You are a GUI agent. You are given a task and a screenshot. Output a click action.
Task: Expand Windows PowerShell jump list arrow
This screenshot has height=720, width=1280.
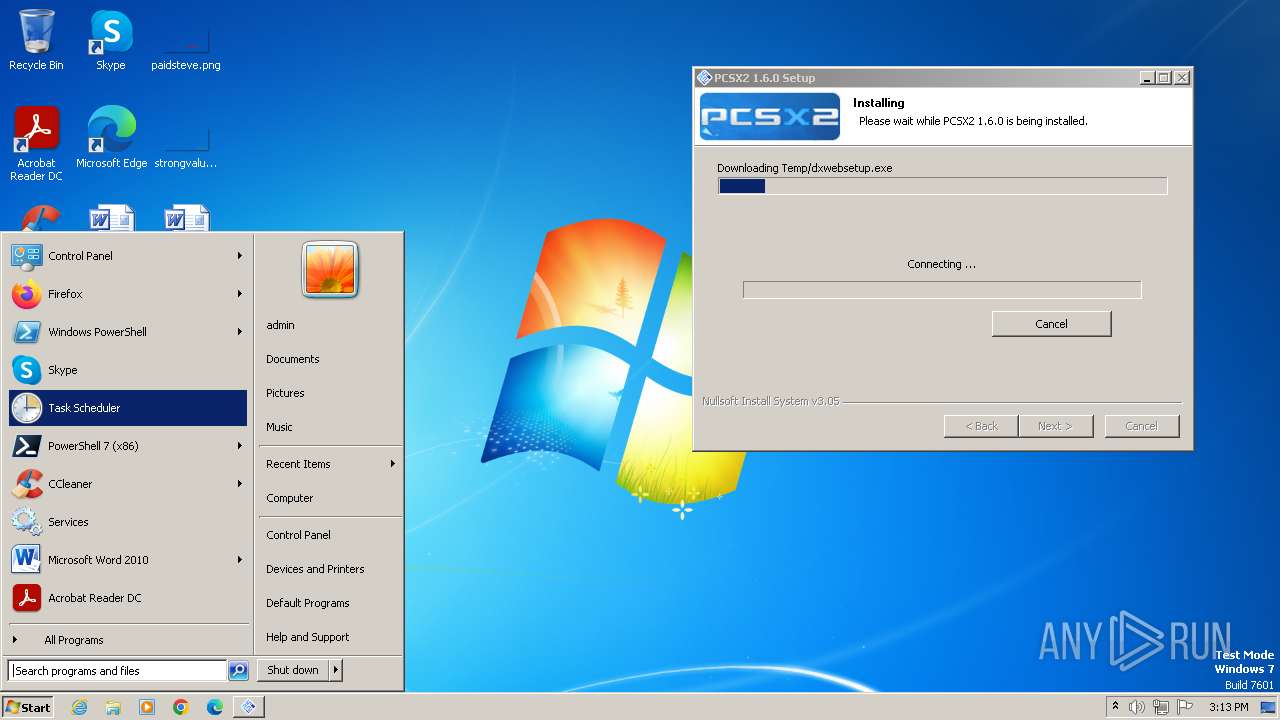[240, 332]
